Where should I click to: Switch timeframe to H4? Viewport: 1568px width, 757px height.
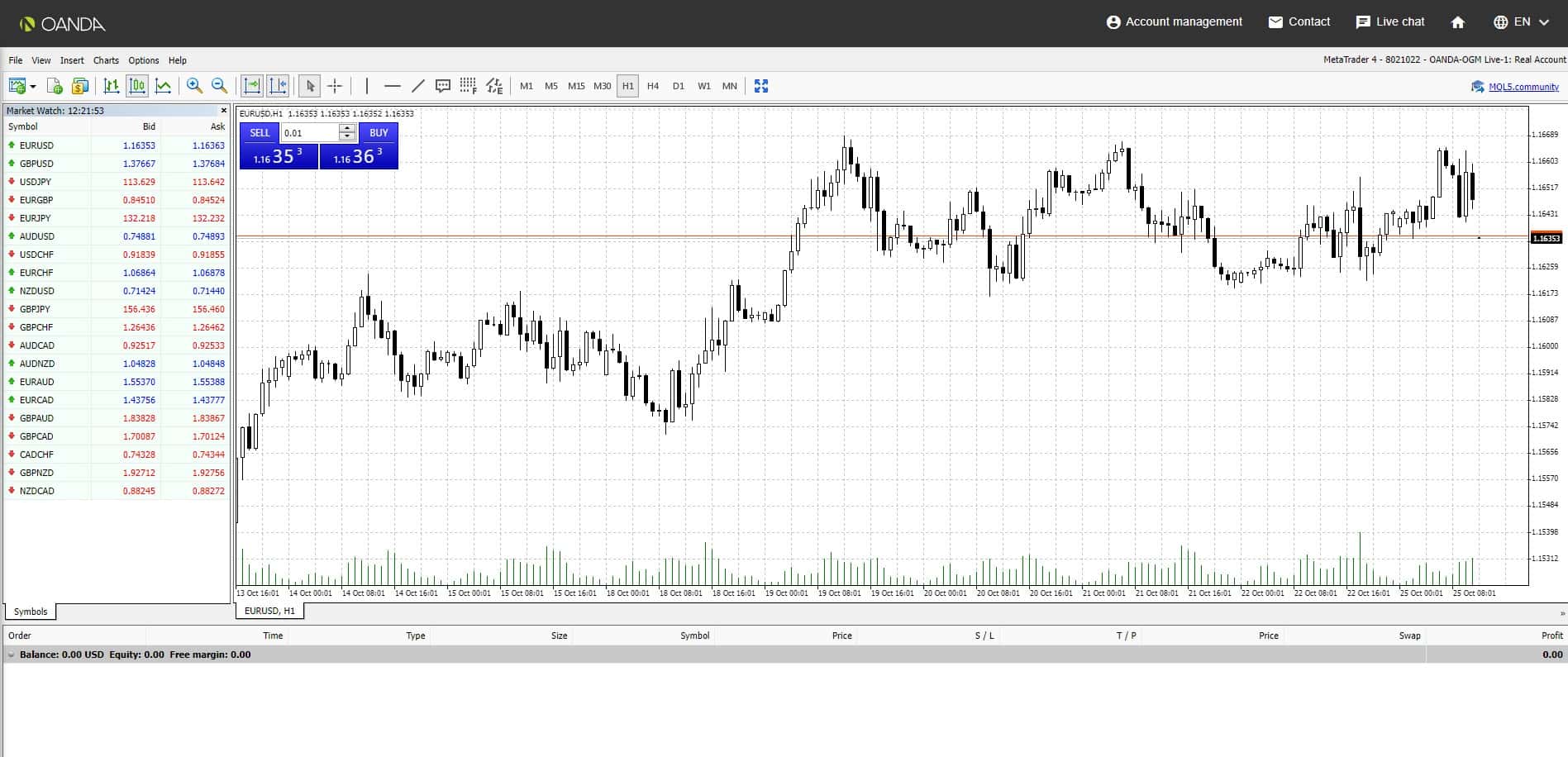point(653,86)
